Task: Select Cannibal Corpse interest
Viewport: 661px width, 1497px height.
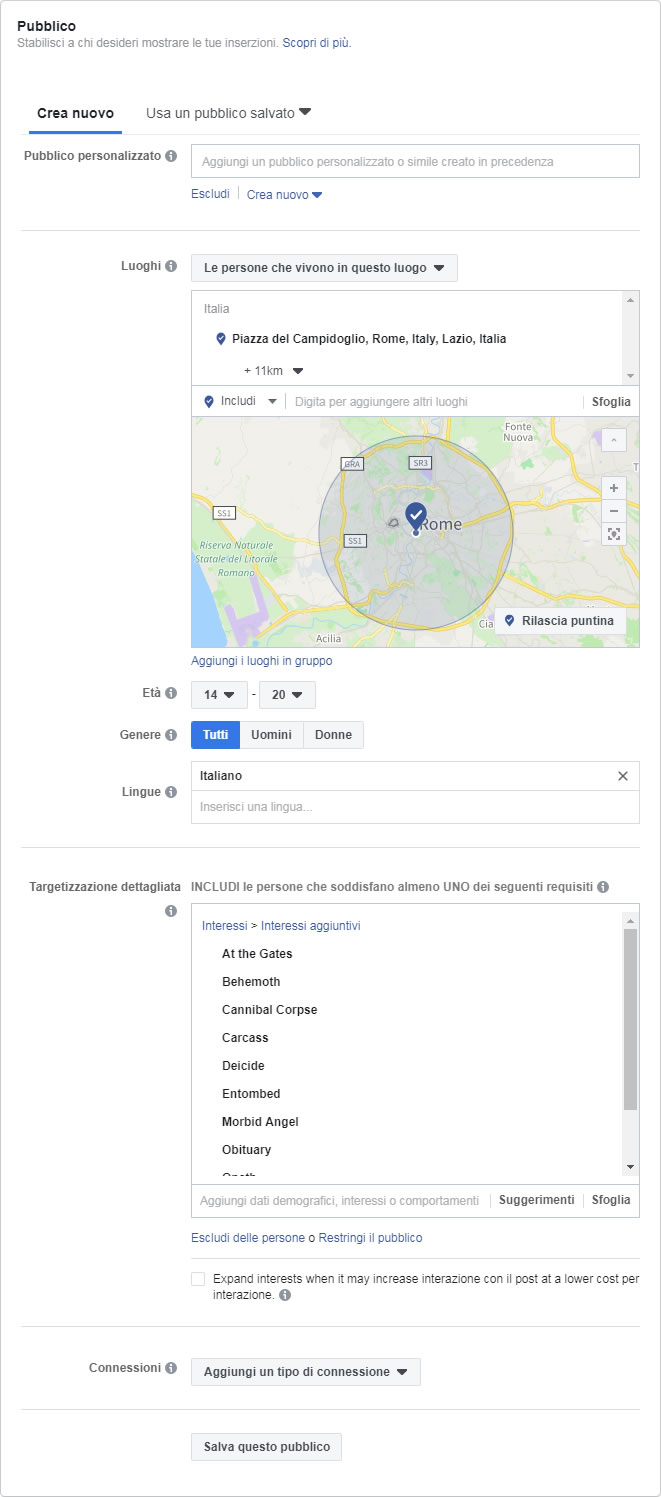Action: pyautogui.click(x=270, y=1010)
